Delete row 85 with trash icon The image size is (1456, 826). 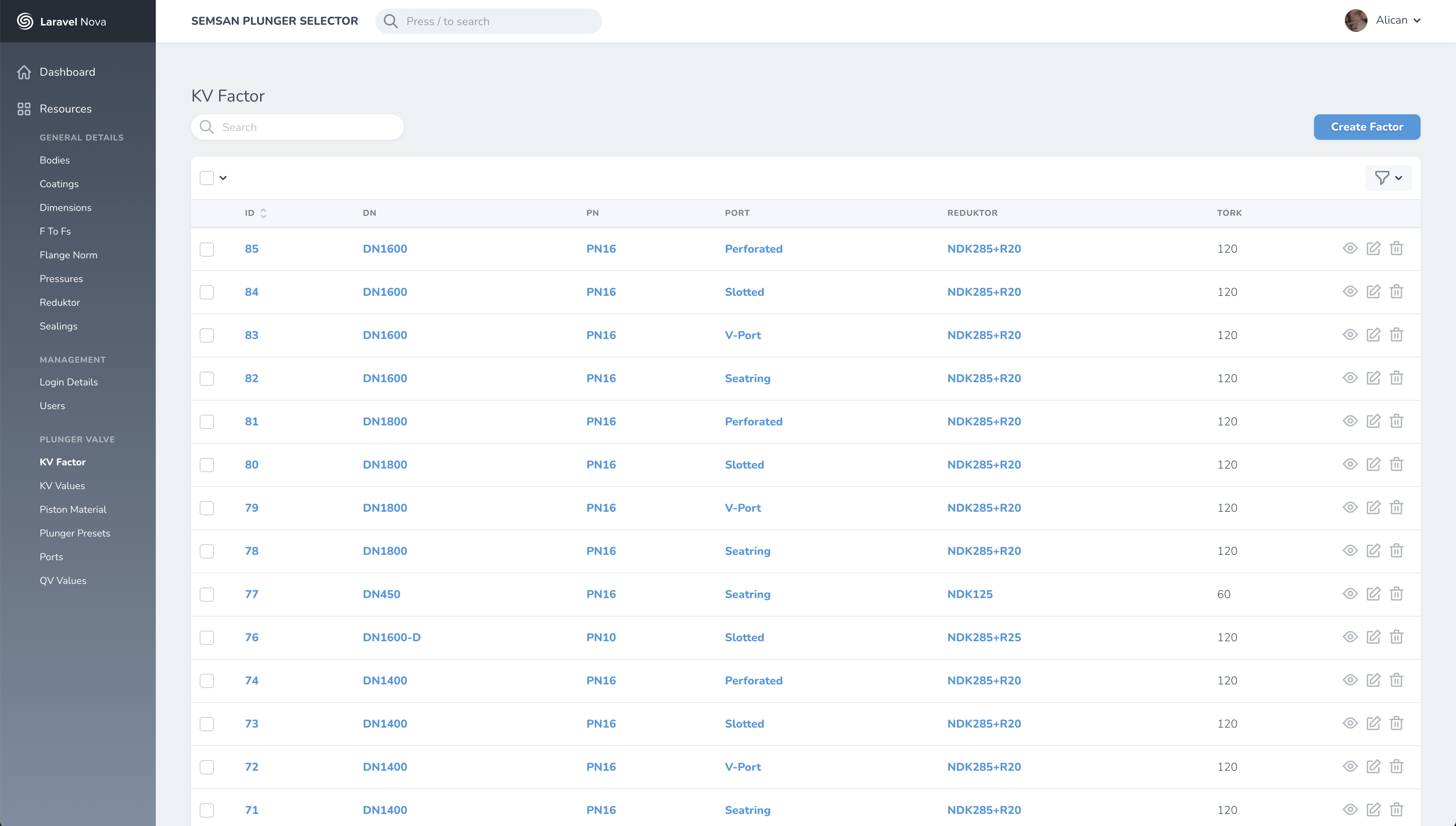point(1397,248)
